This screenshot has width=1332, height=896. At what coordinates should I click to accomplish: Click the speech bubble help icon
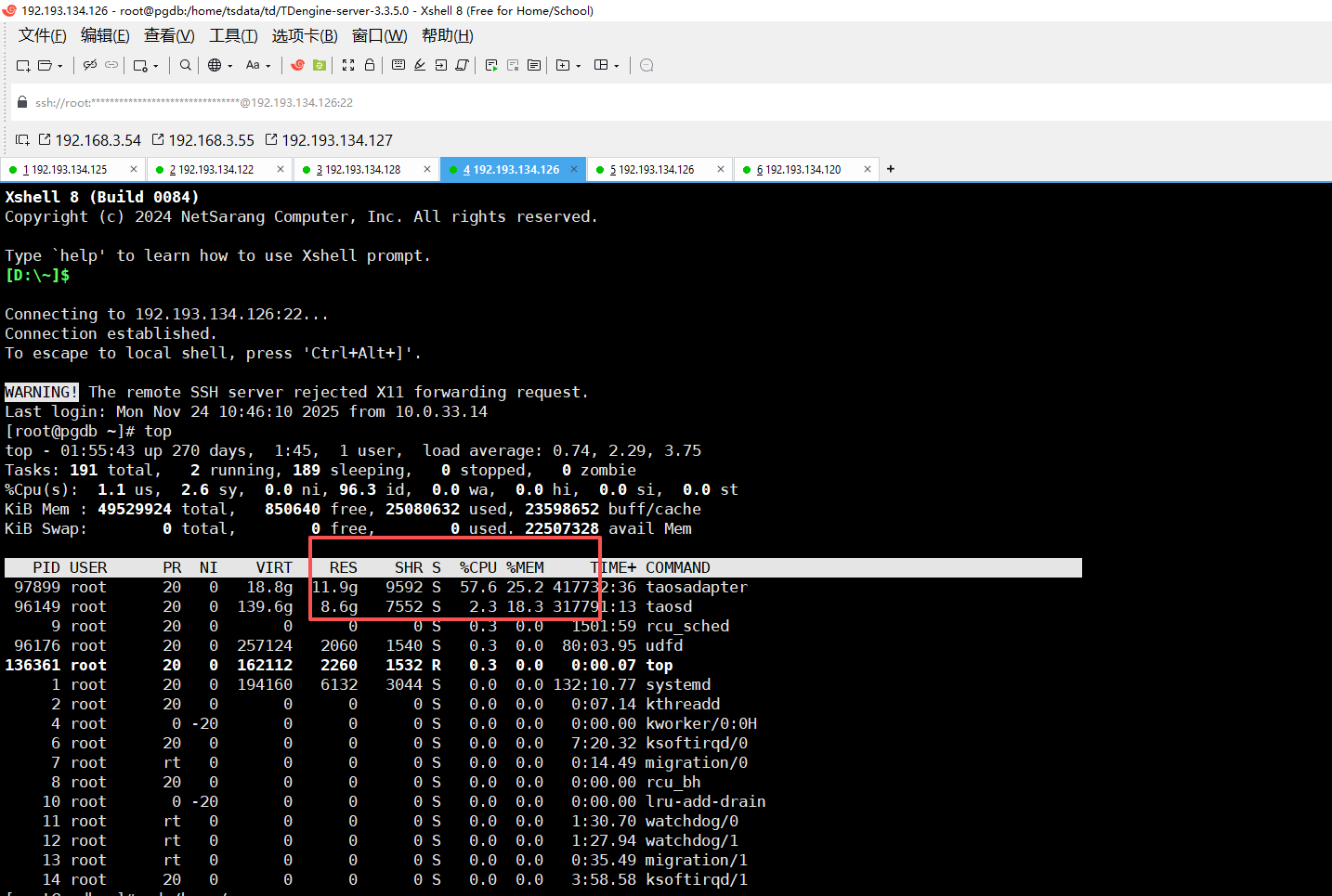pyautogui.click(x=646, y=65)
